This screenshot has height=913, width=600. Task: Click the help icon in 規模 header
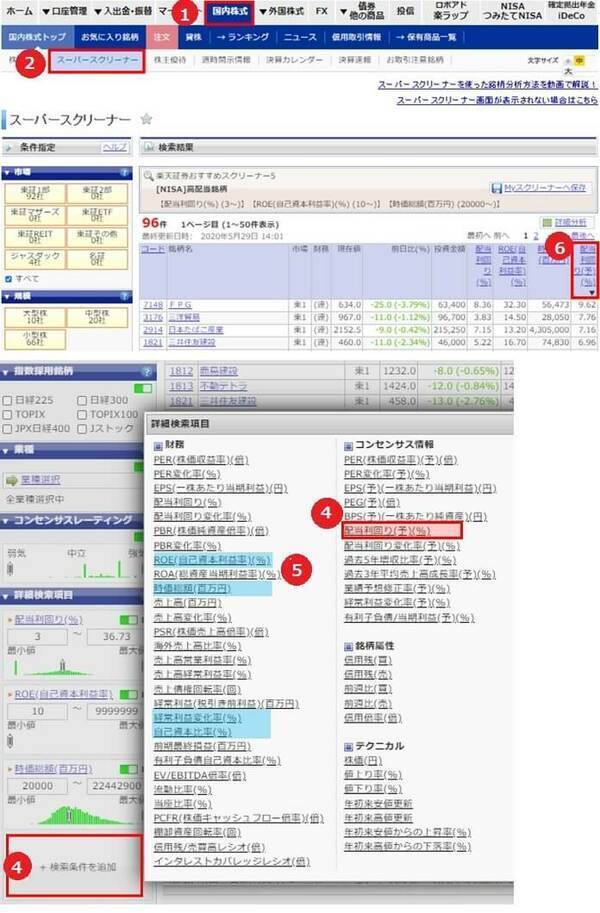124,296
